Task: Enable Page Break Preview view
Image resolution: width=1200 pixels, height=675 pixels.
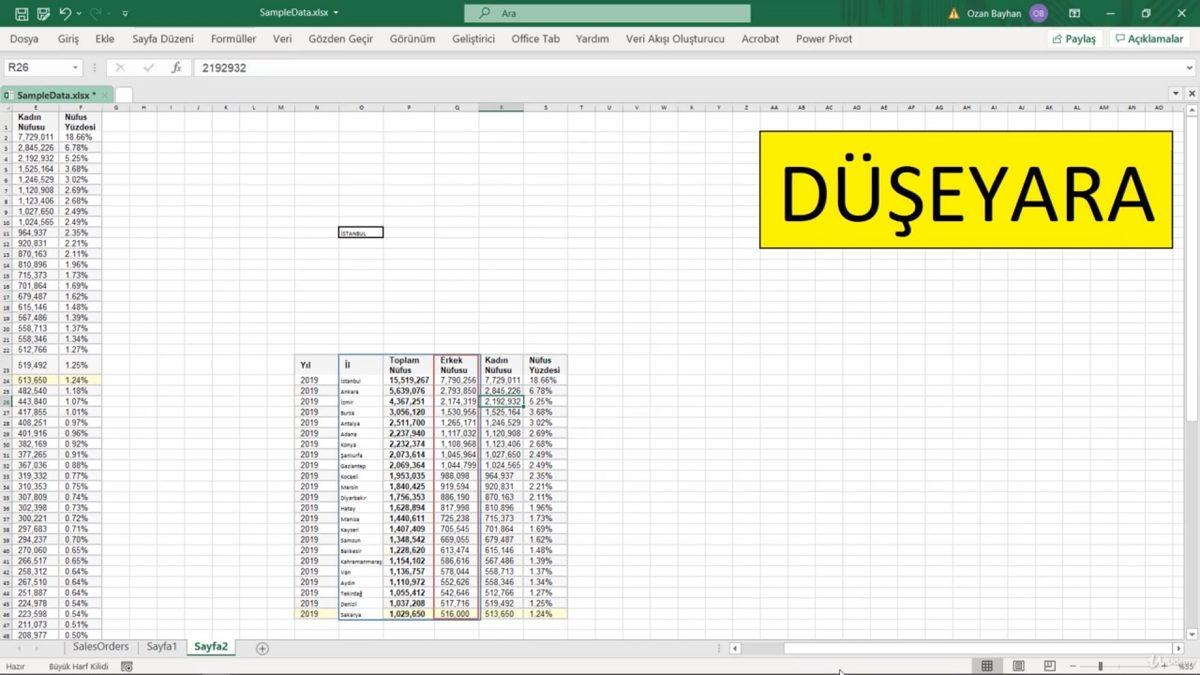Action: 1049,665
